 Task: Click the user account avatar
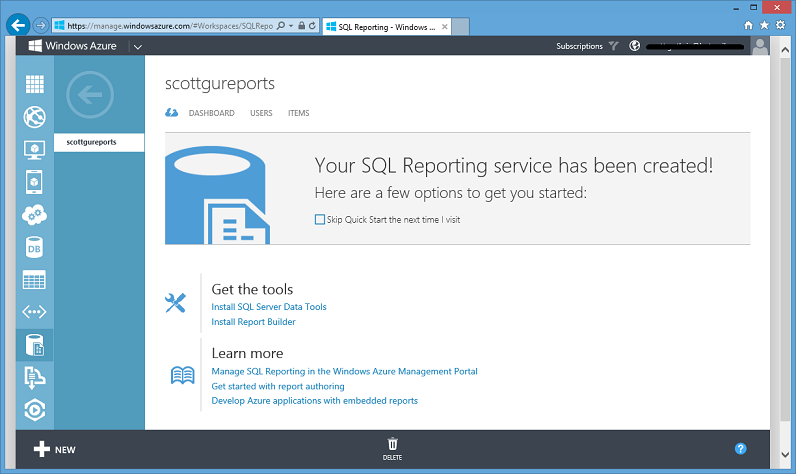pyautogui.click(x=760, y=46)
